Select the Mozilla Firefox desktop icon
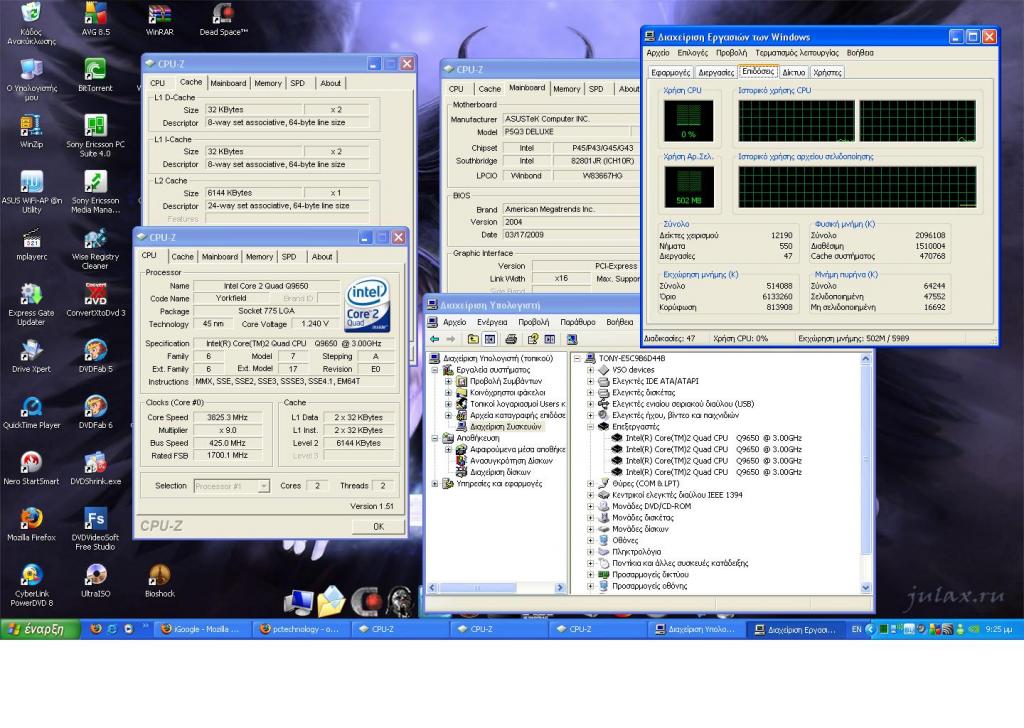This screenshot has height=728, width=1024. click(x=31, y=524)
